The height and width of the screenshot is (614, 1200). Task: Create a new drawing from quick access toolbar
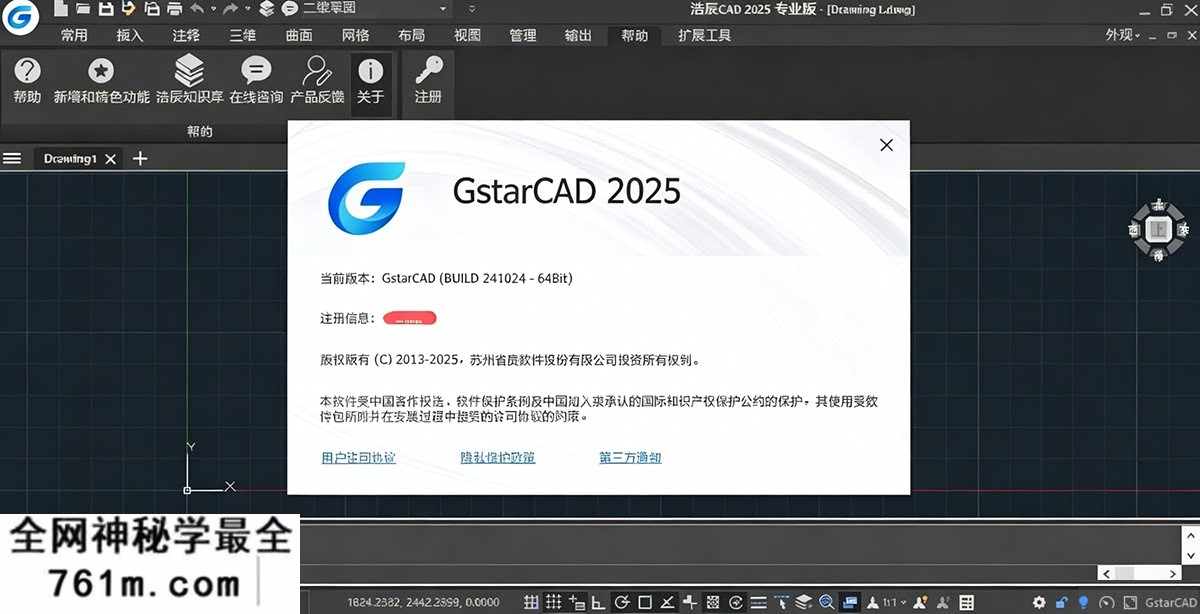61,9
